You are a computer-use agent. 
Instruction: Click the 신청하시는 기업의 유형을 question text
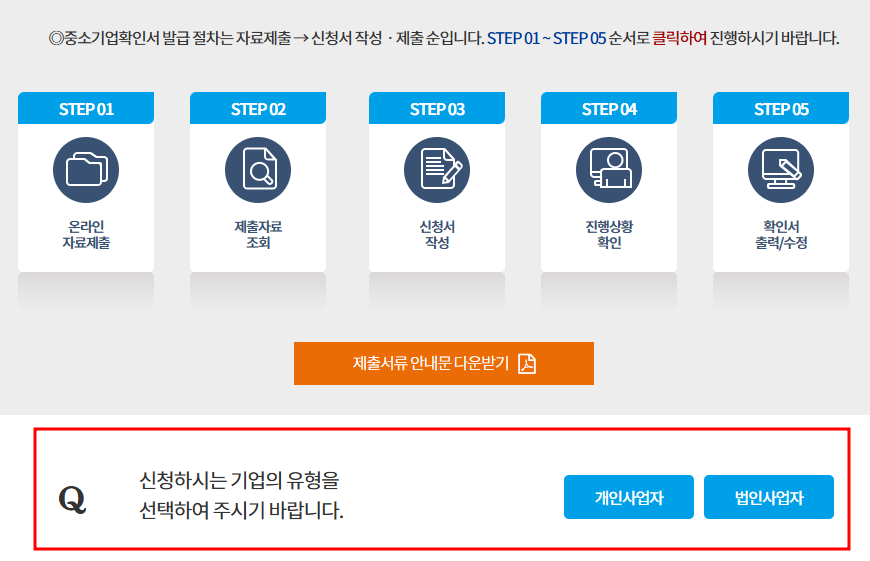239,480
